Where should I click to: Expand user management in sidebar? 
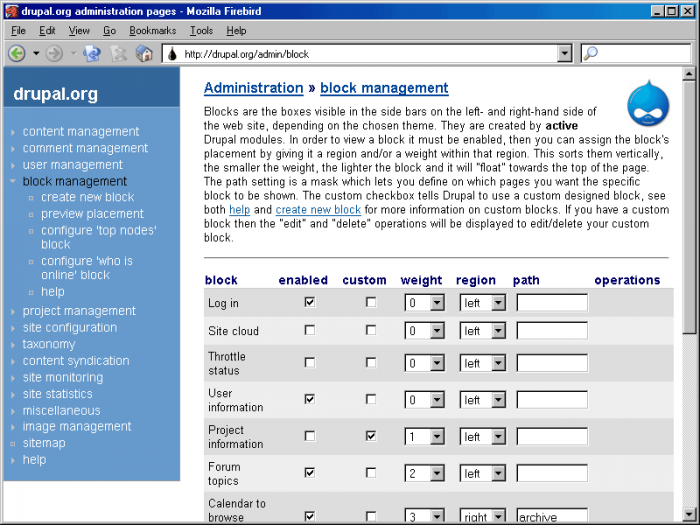click(x=73, y=165)
